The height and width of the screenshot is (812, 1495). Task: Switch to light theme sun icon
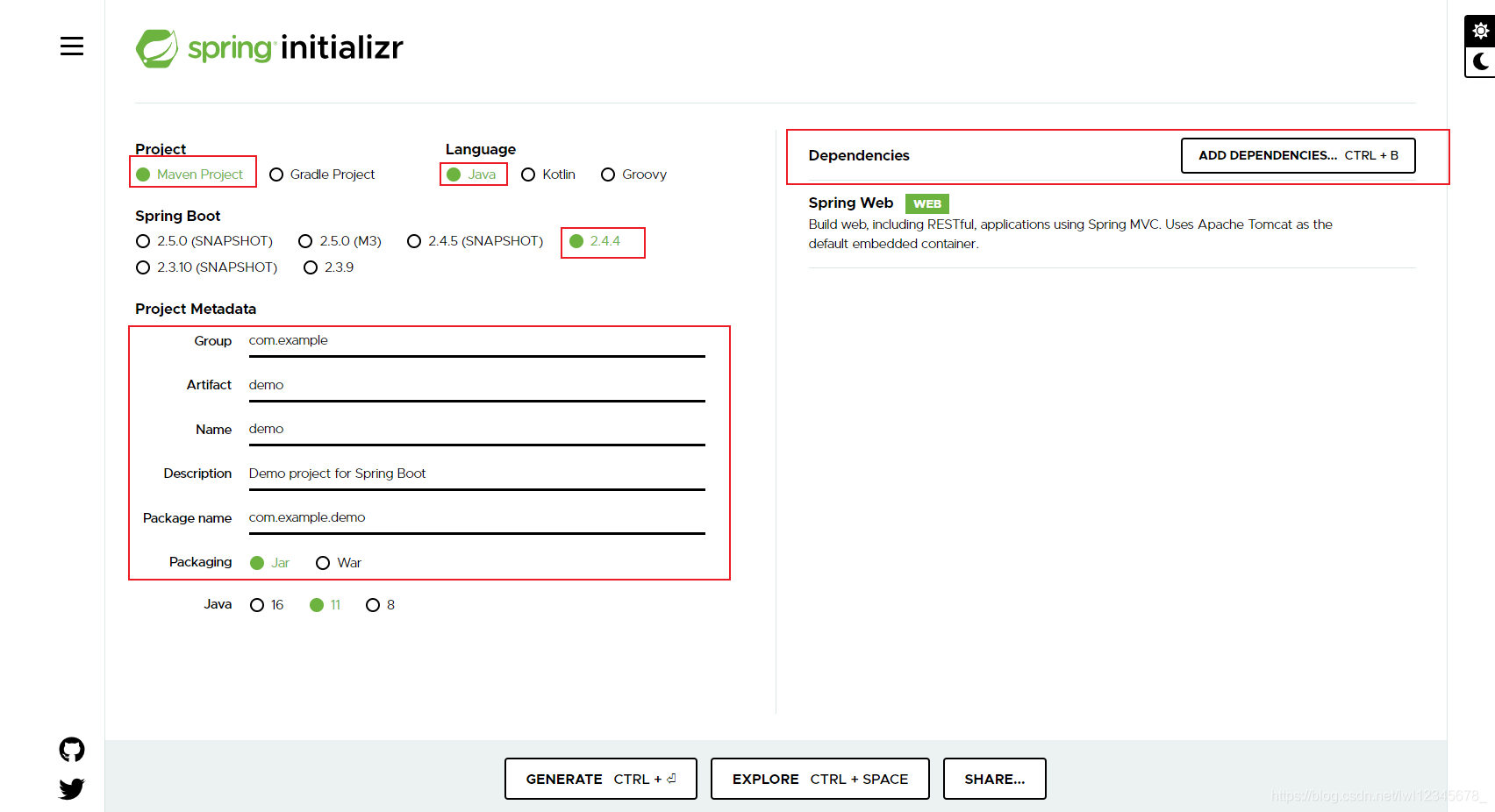[1481, 31]
